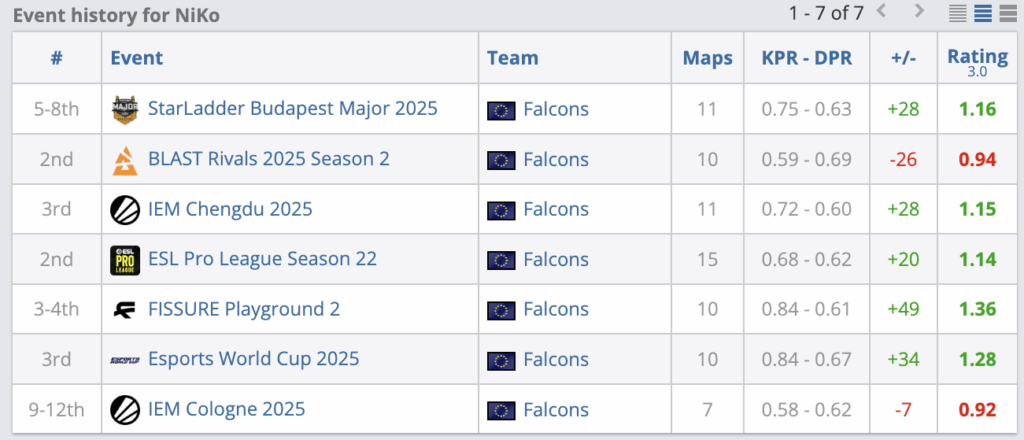Click the StarLadder Budapest Major event logo
The height and width of the screenshot is (440, 1024).
tap(125, 109)
